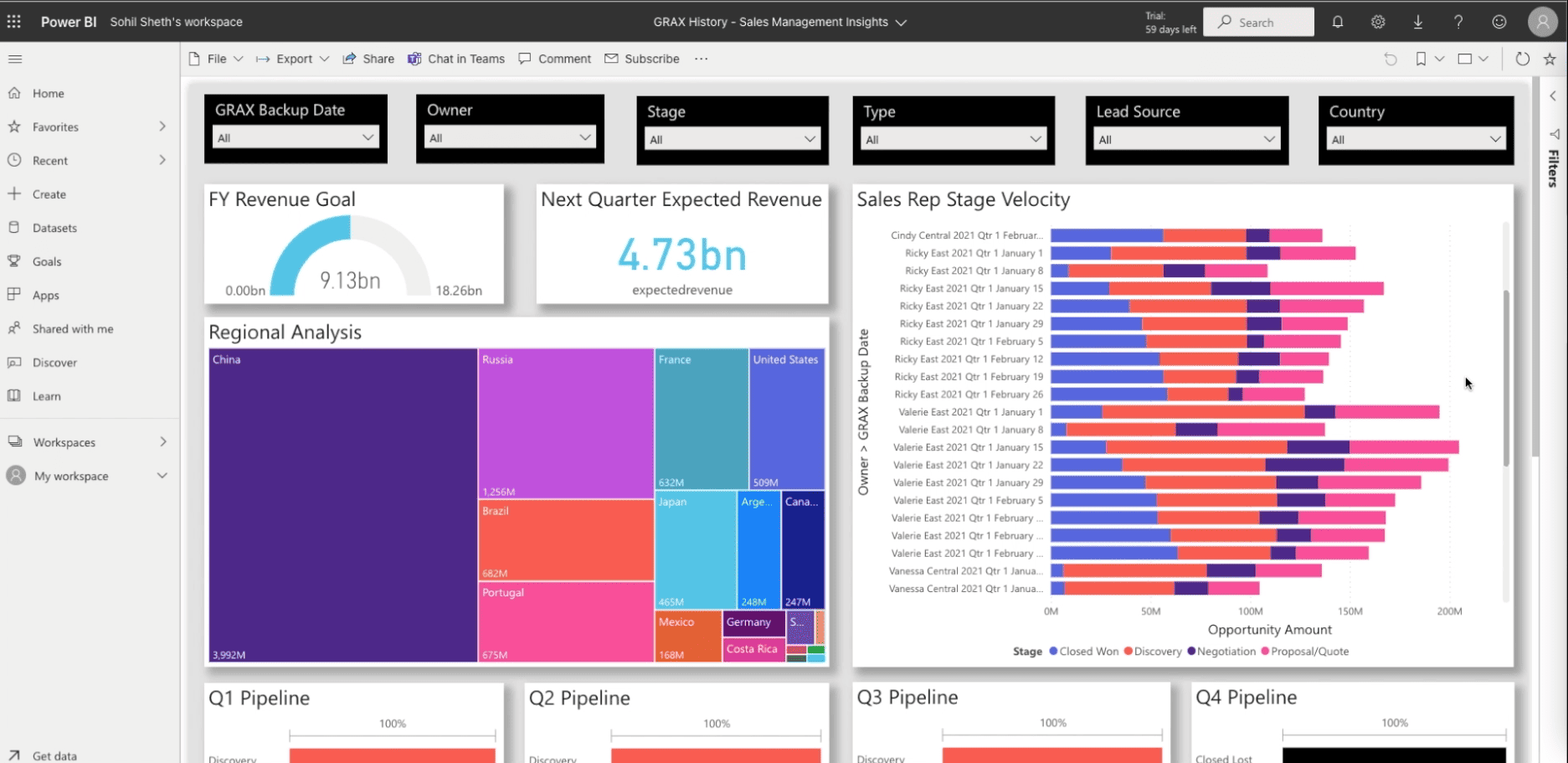Click the download icon in the top bar
The image size is (1568, 763).
pos(1418,22)
